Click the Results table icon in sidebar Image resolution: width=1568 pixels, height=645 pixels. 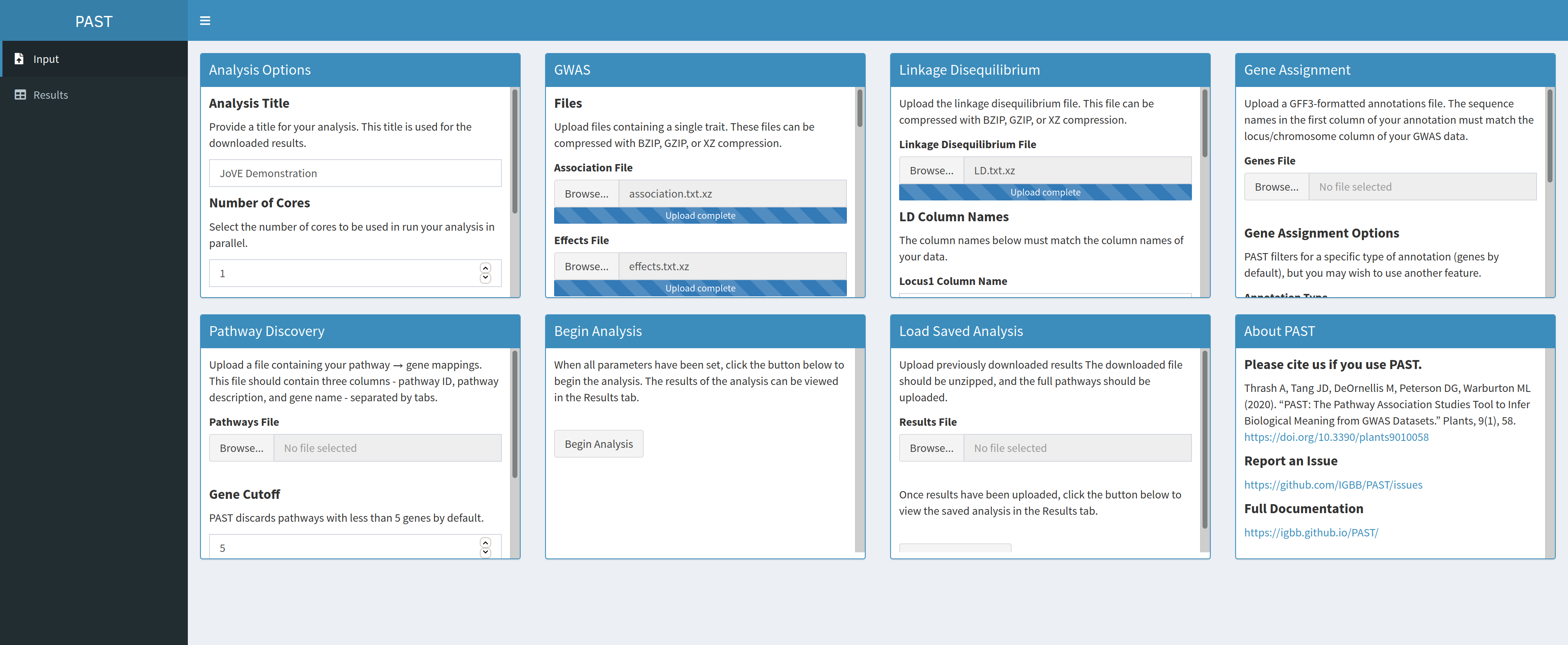click(20, 94)
